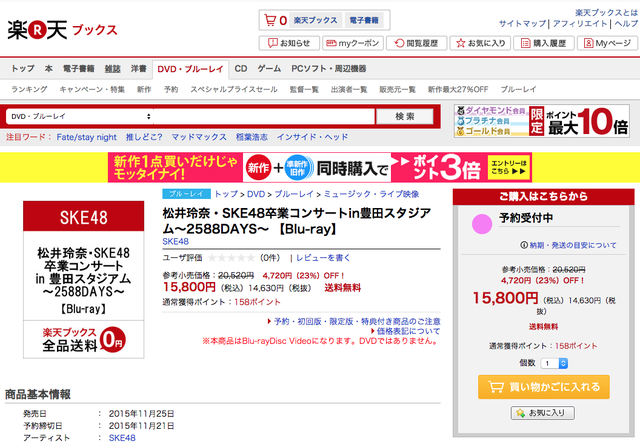This screenshot has height=444, width=640.
Task: Click マッドマックス trending keyword
Action: (199, 137)
